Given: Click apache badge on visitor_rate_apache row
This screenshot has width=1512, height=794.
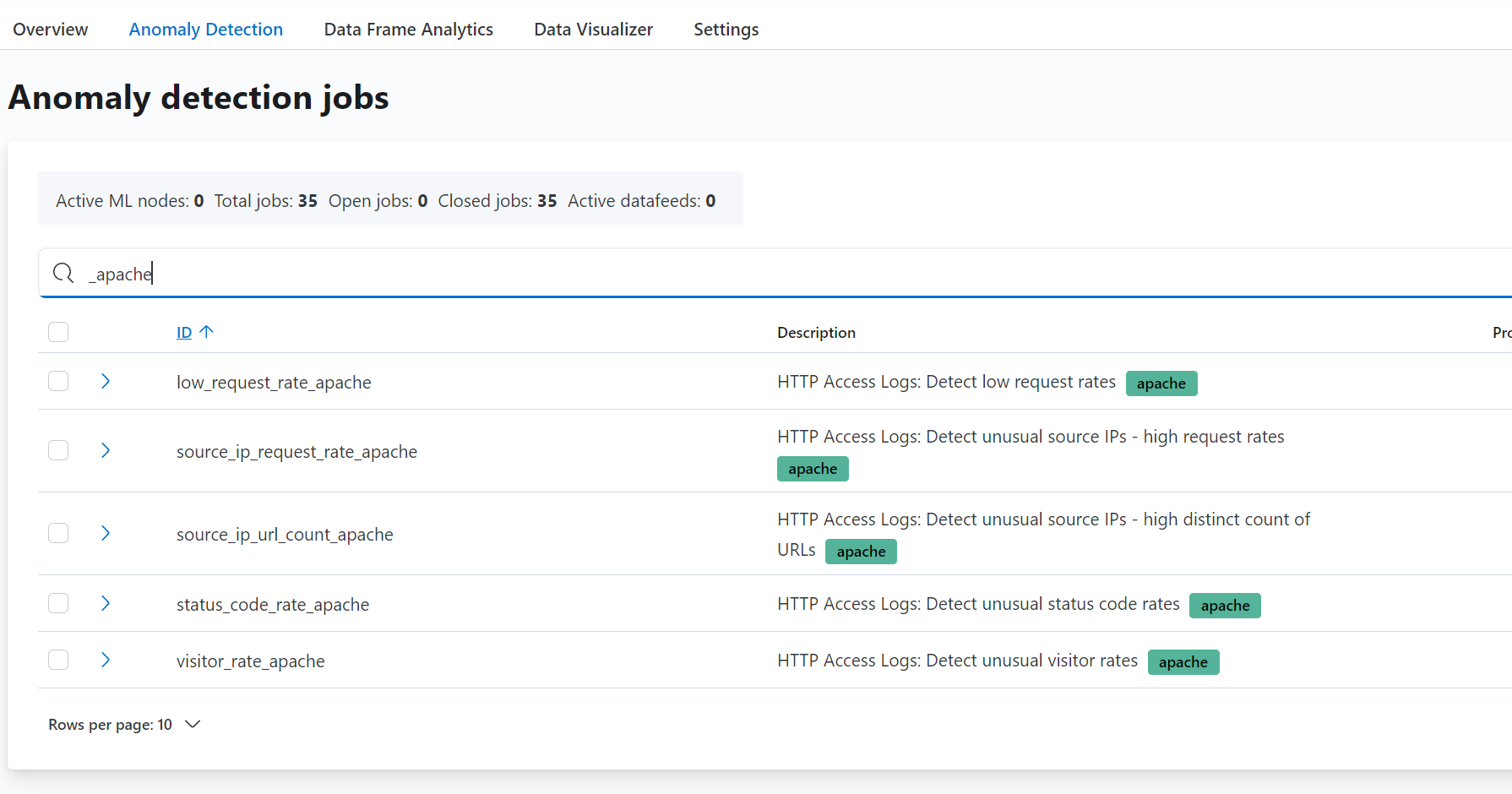Looking at the screenshot, I should click(1183, 662).
